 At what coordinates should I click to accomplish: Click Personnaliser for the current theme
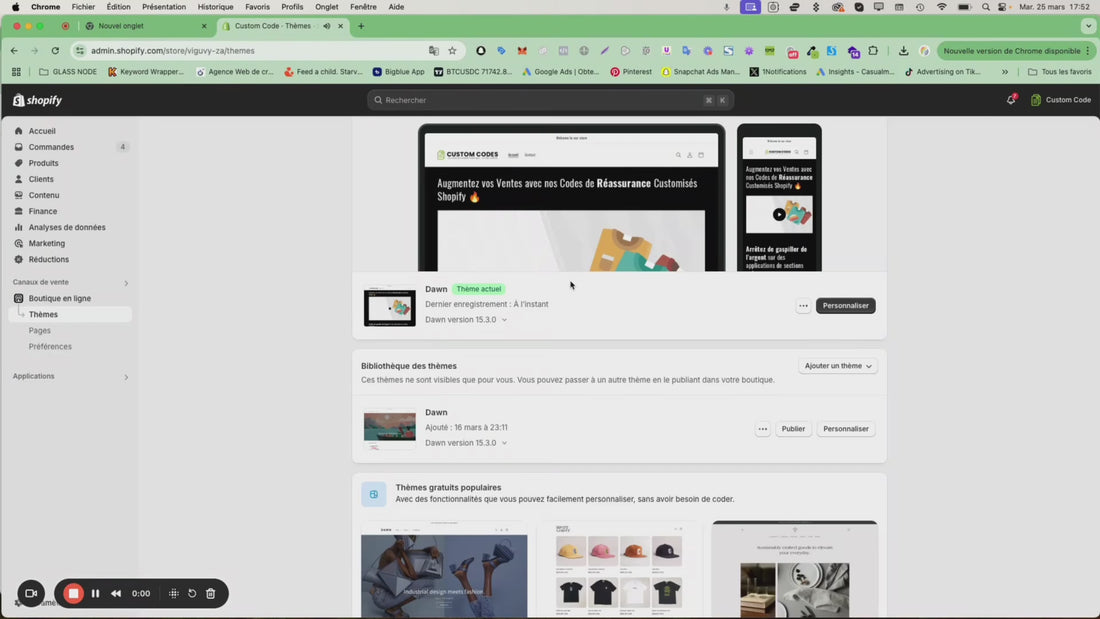click(x=845, y=306)
